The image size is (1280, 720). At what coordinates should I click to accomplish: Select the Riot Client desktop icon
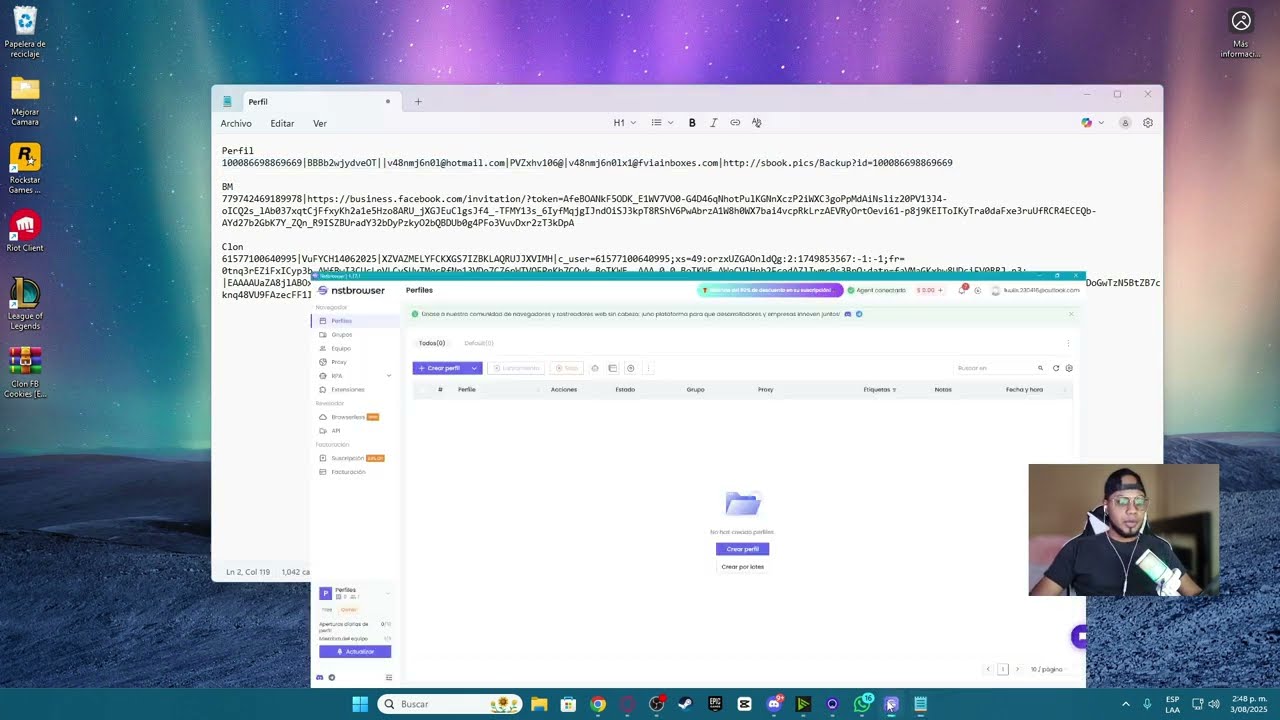tap(25, 231)
